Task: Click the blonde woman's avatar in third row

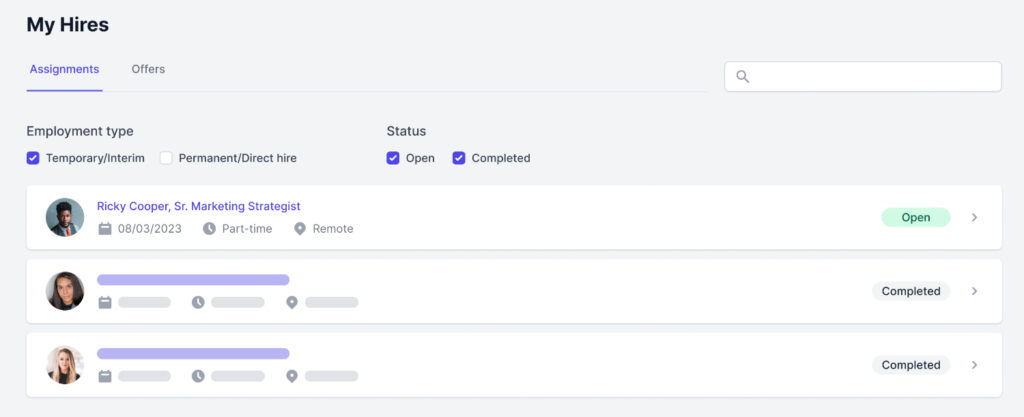Action: click(65, 365)
